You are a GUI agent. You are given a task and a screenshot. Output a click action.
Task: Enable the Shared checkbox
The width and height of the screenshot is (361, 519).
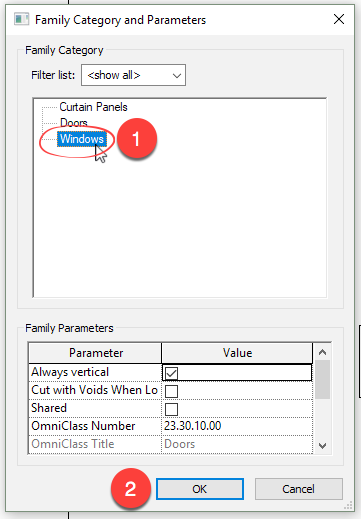click(x=171, y=409)
